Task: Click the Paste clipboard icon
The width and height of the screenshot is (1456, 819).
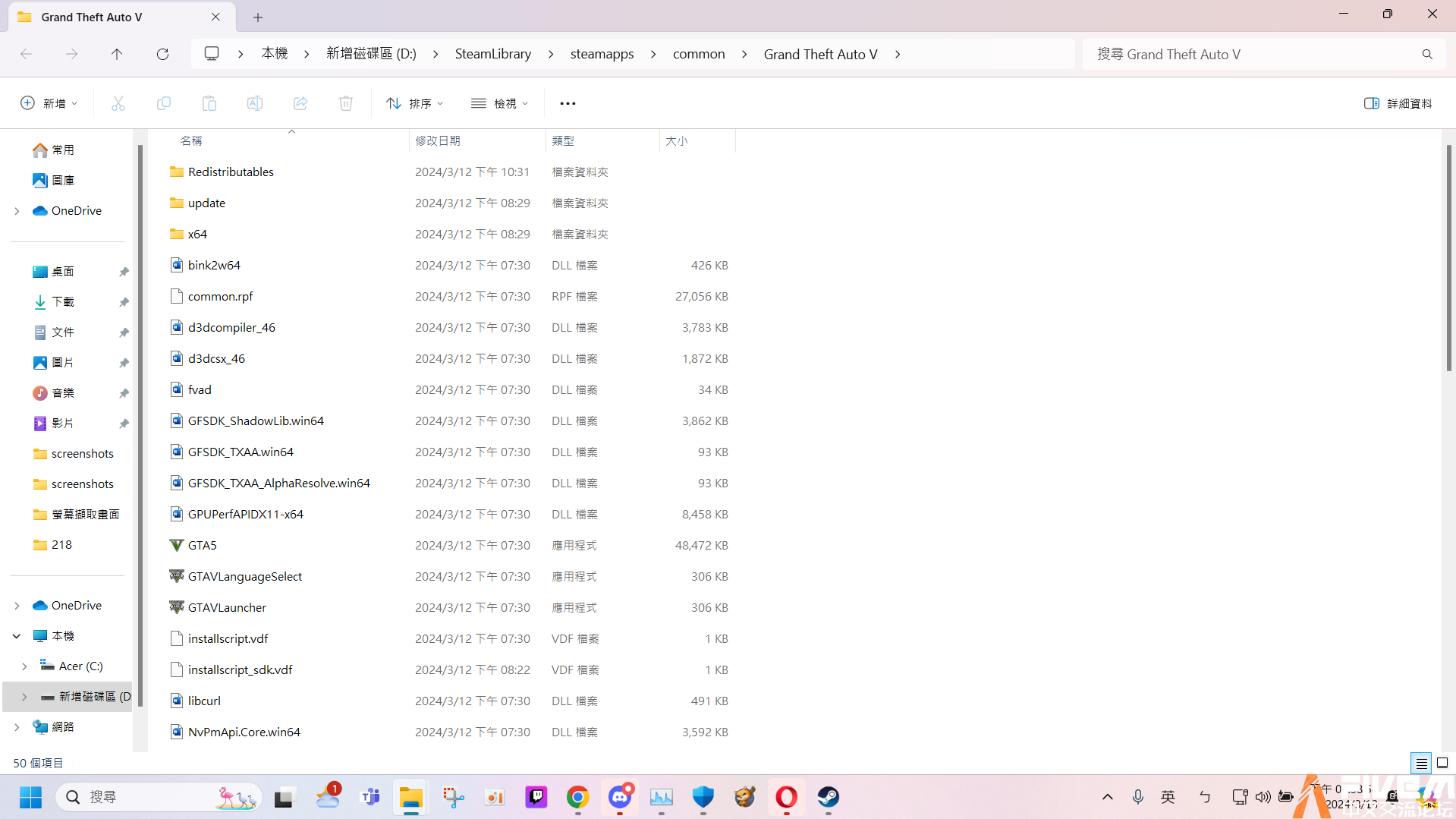Action: coord(209,103)
